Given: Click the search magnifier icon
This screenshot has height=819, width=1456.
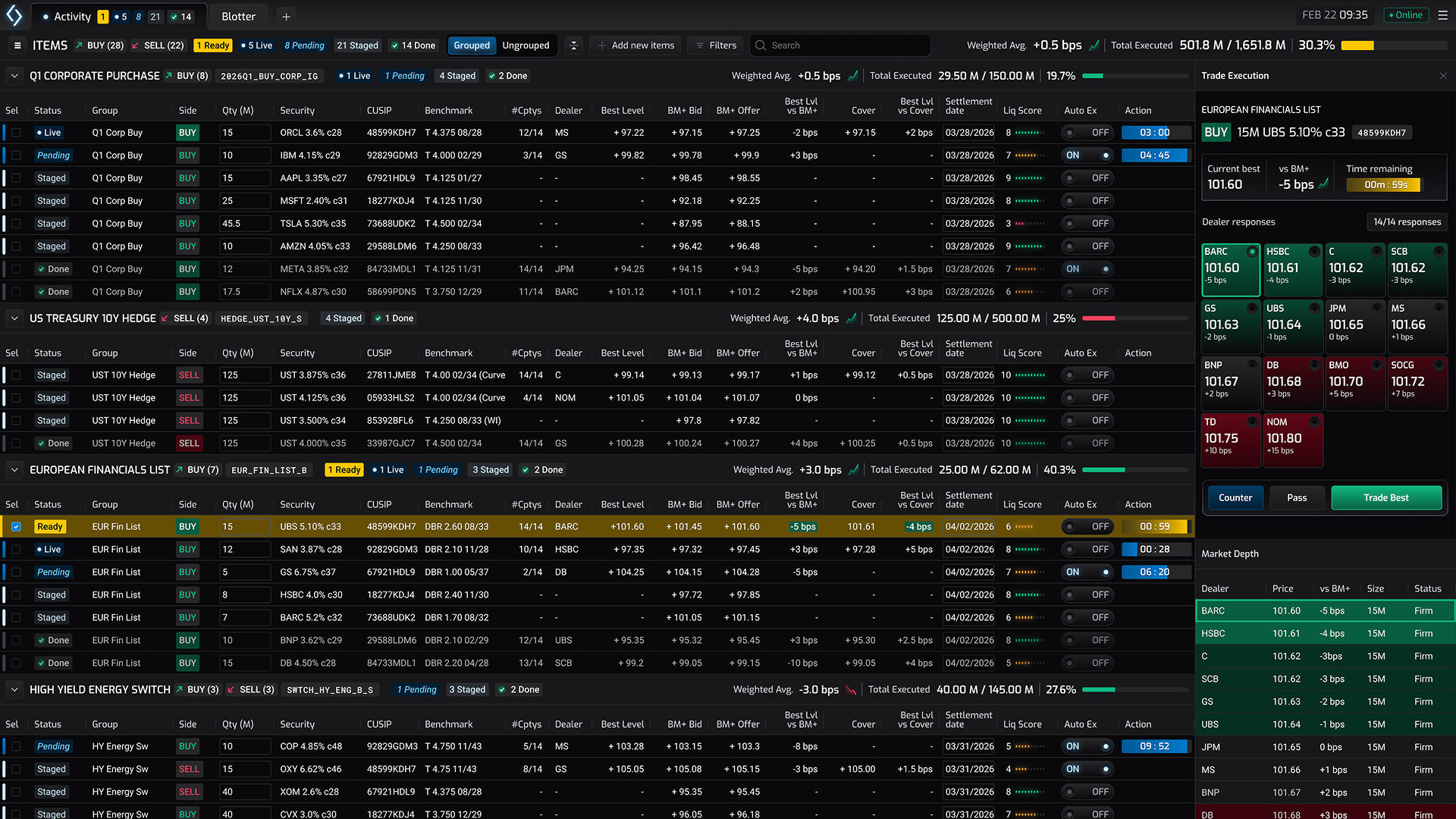Looking at the screenshot, I should point(761,45).
